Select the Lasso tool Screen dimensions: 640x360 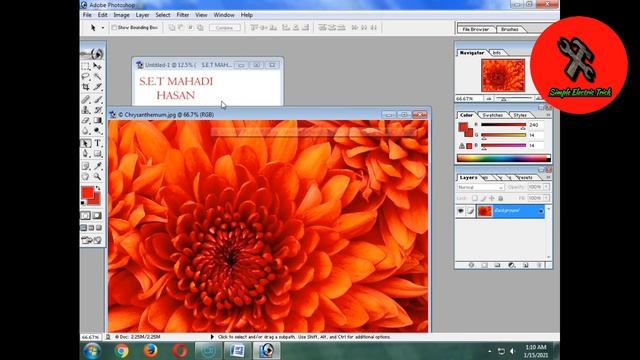click(86, 76)
